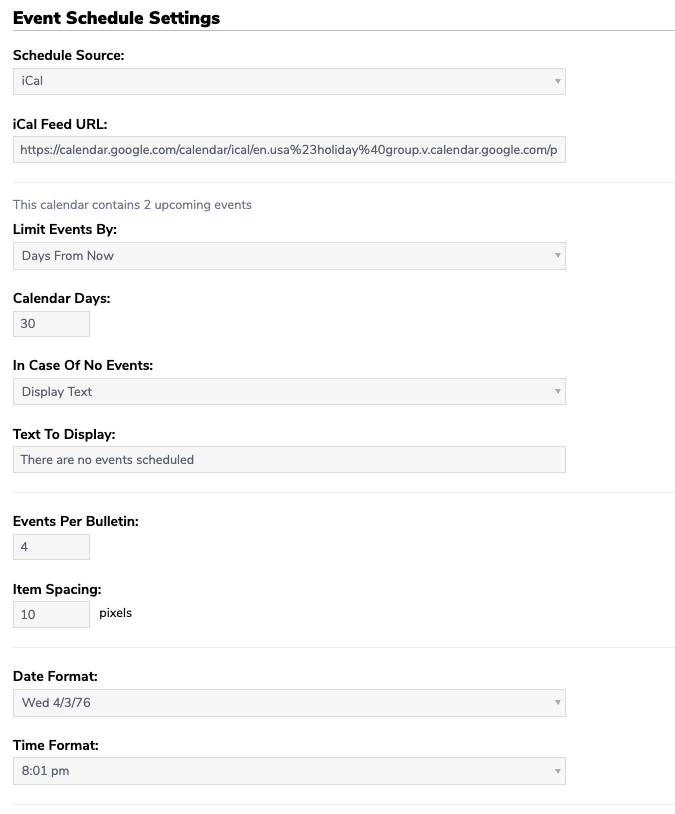This screenshot has height=814, width=675.
Task: Click the Days From Now dropdown arrow
Action: coord(557,255)
